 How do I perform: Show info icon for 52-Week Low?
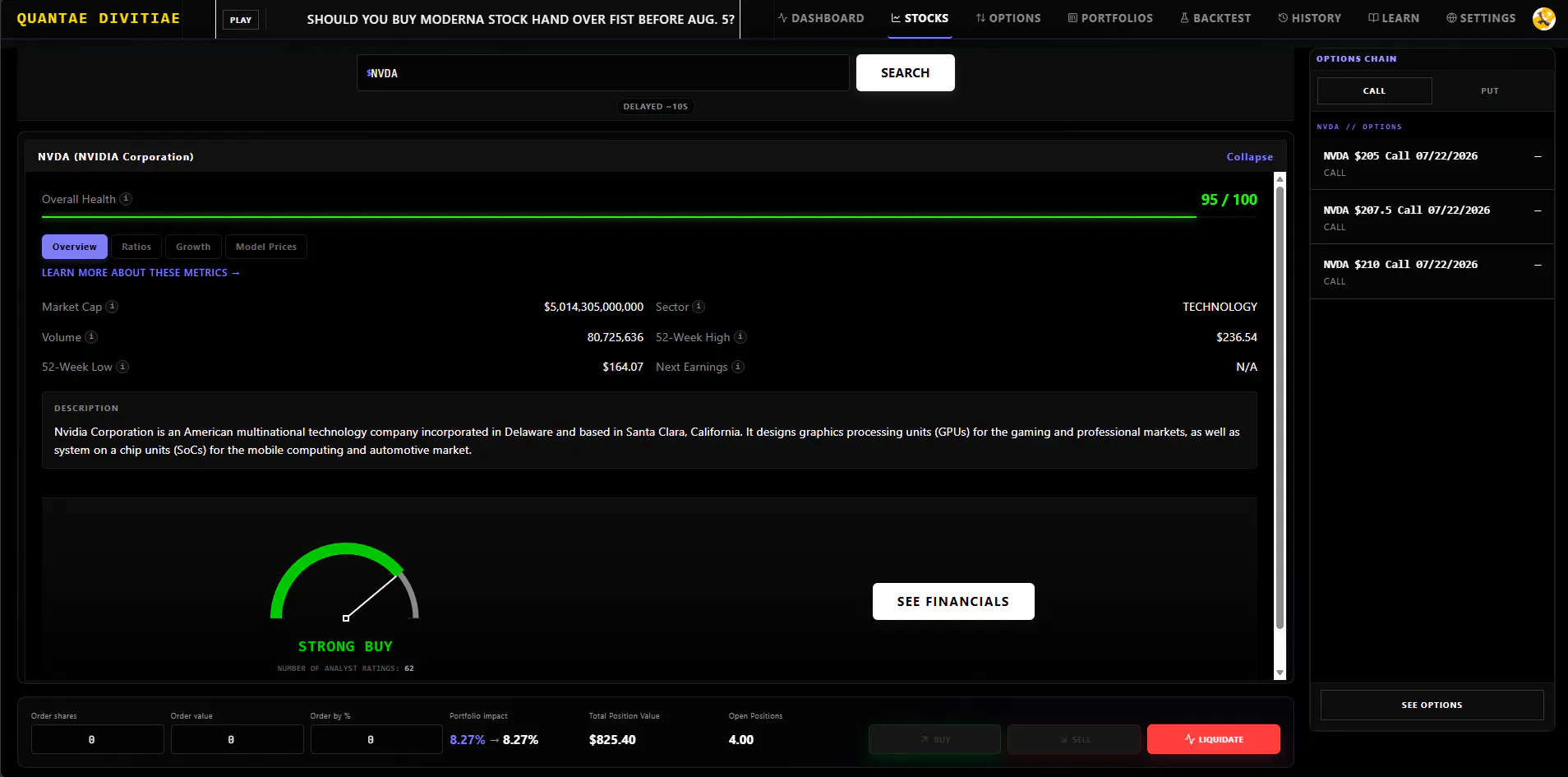tap(122, 367)
